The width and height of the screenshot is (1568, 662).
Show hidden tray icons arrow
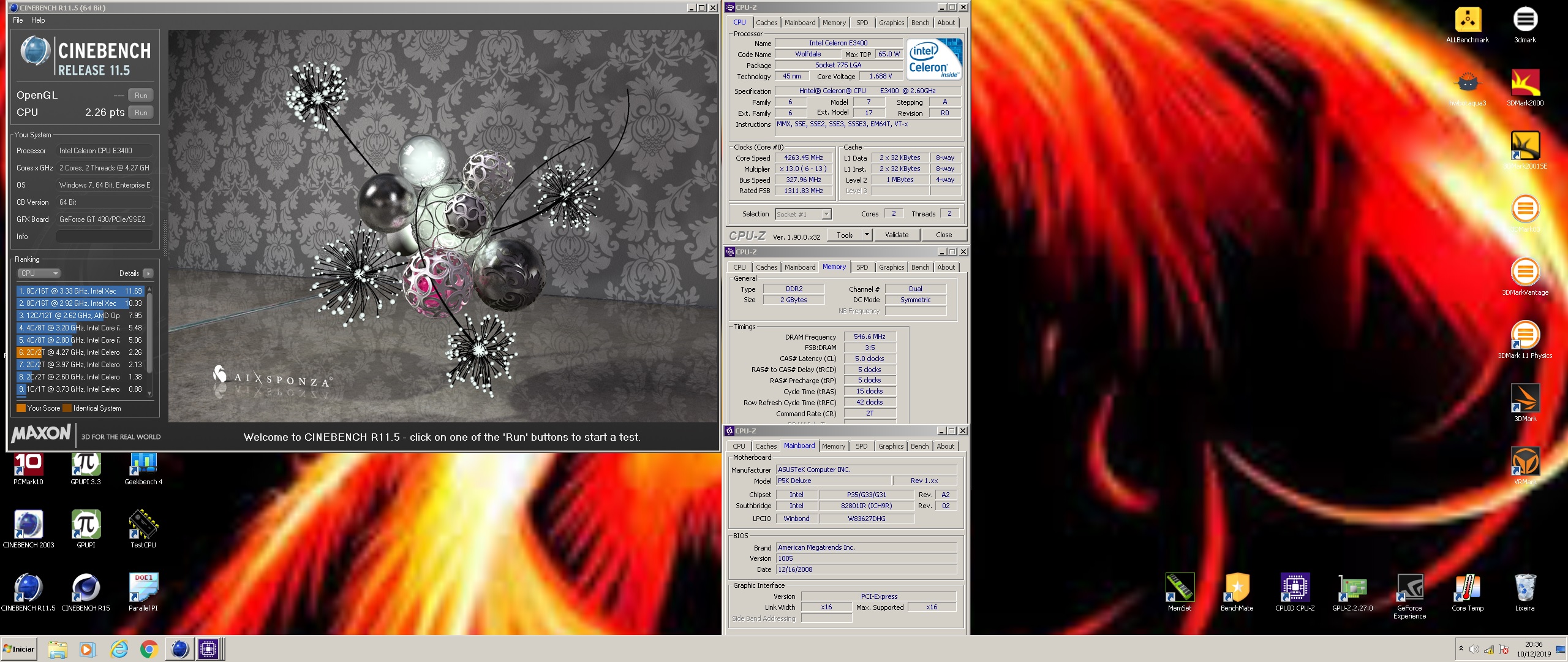click(1461, 649)
